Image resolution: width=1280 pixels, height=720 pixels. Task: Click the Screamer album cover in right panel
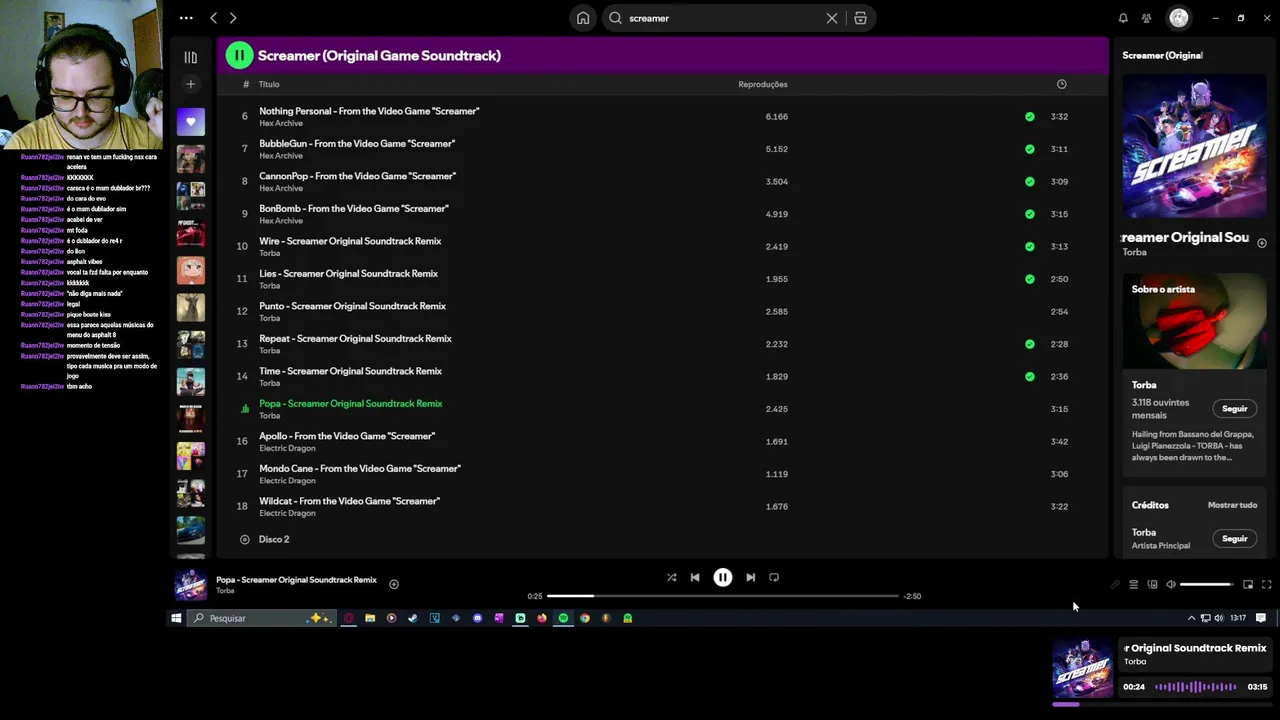pyautogui.click(x=1194, y=145)
